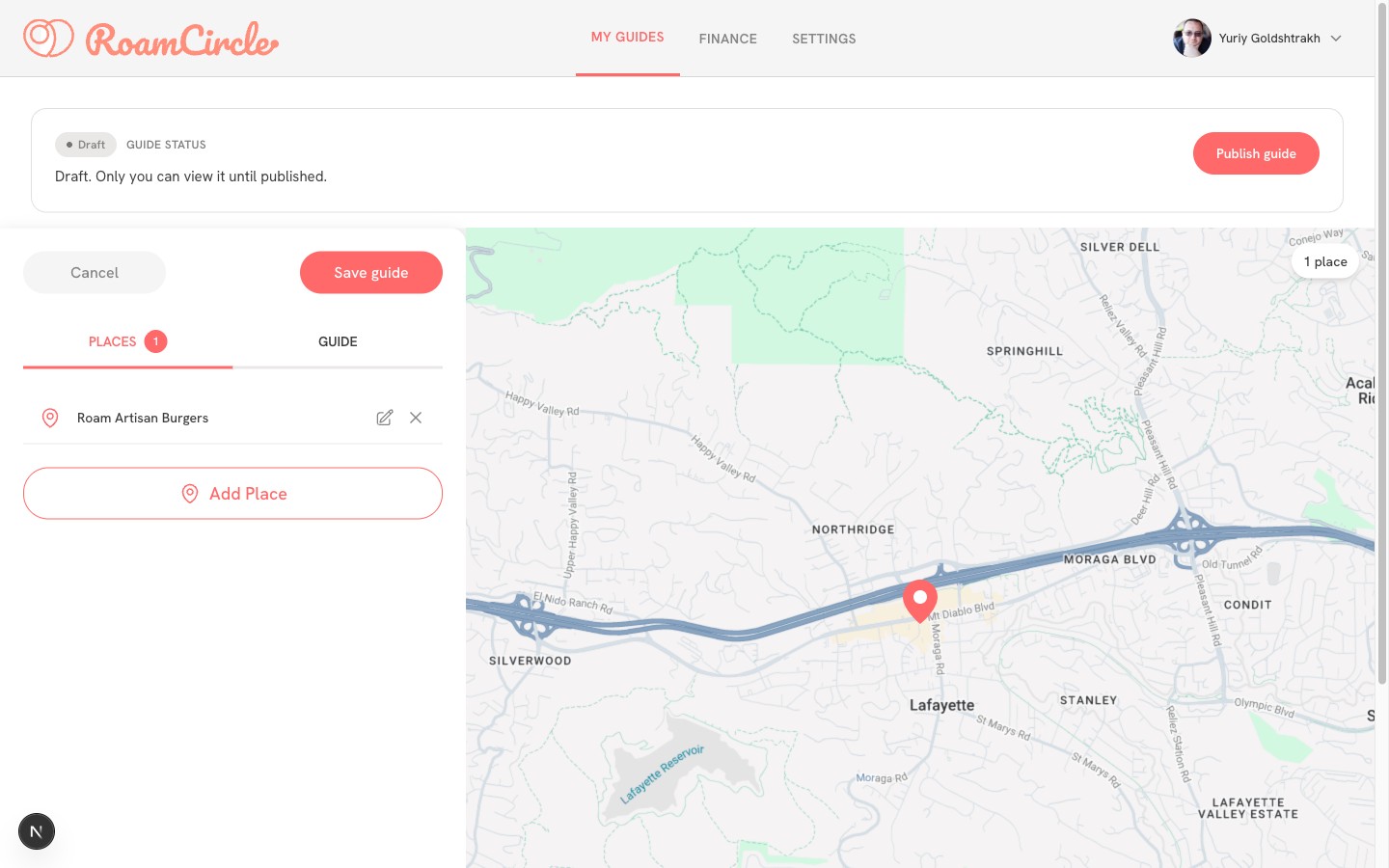The width and height of the screenshot is (1389, 868).
Task: Click the Lafayette Valley Estate map label
Action: click(1248, 808)
